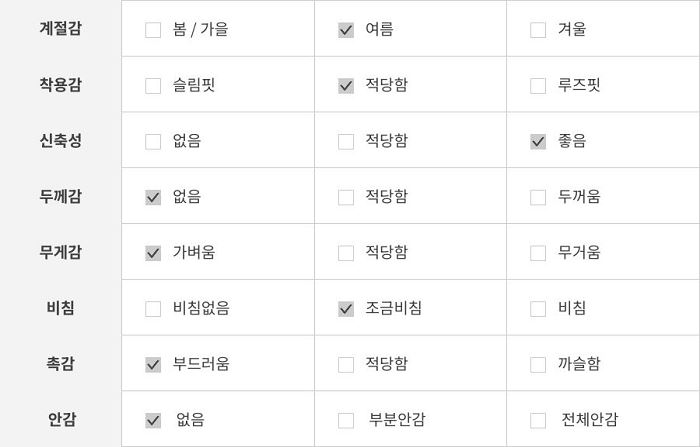Viewport: 700px width, 447px height.
Task: Click the 계절감 row header
Action: (60, 29)
